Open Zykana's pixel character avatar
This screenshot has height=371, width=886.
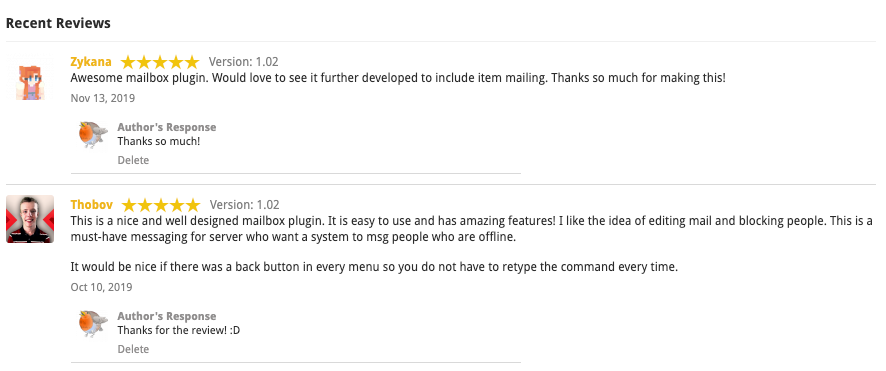point(30,77)
